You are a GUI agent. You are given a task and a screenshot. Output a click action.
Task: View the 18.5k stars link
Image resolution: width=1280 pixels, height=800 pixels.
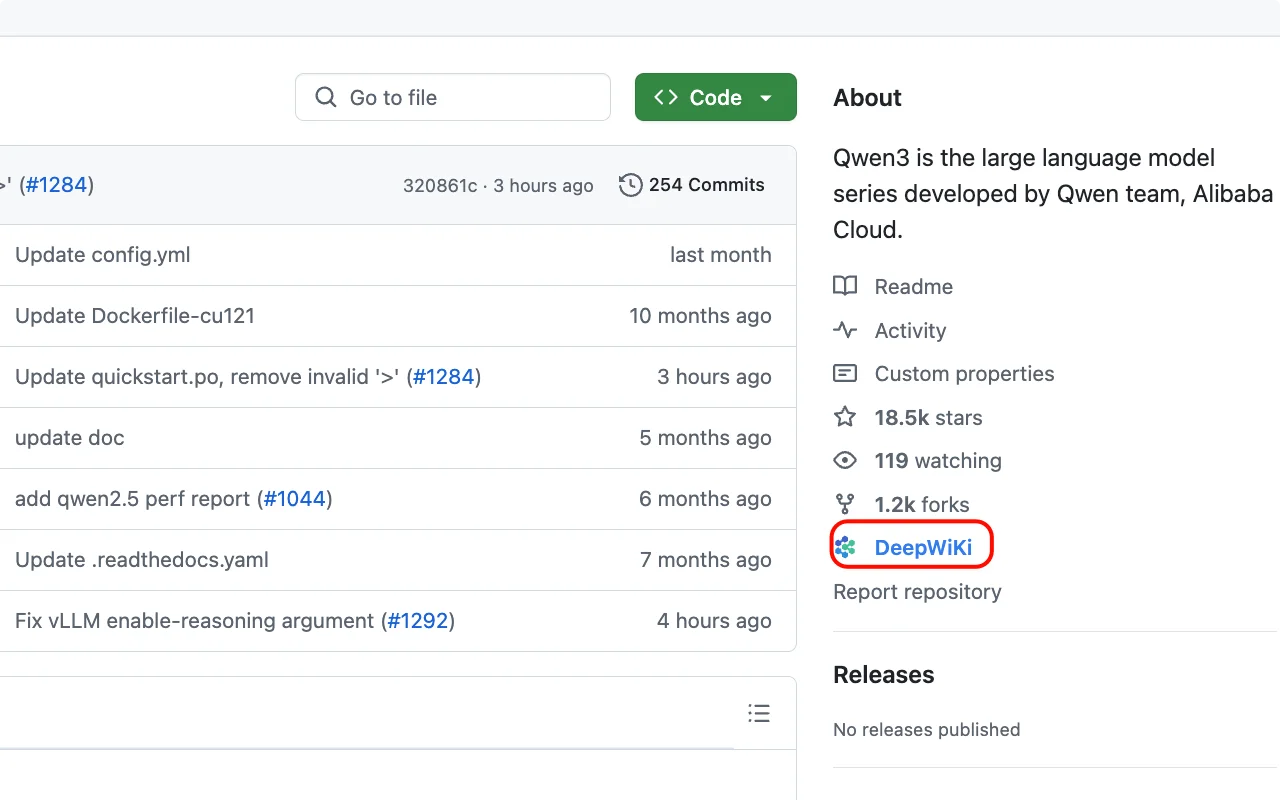(928, 417)
